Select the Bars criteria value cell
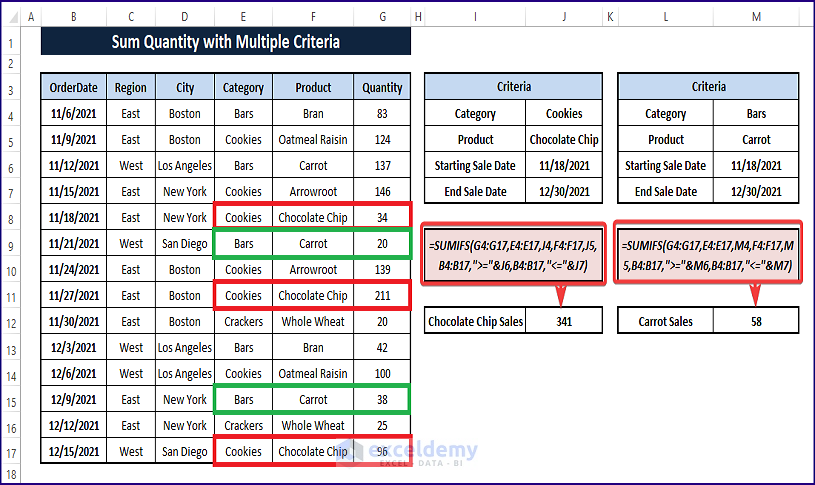Image resolution: width=815 pixels, height=485 pixels. pyautogui.click(x=756, y=113)
